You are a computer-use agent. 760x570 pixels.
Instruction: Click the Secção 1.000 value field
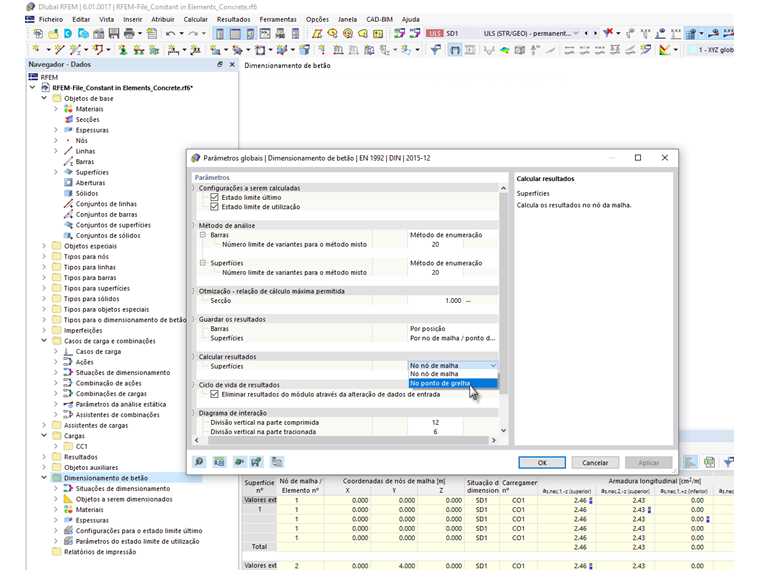tap(435, 301)
